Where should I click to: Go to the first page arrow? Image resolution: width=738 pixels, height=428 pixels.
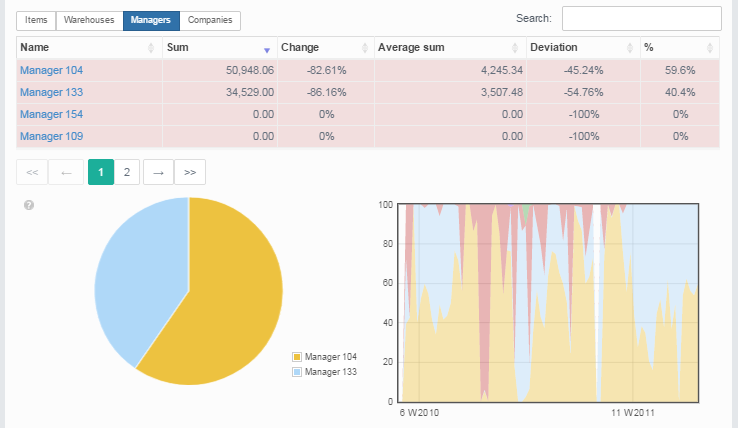click(32, 172)
